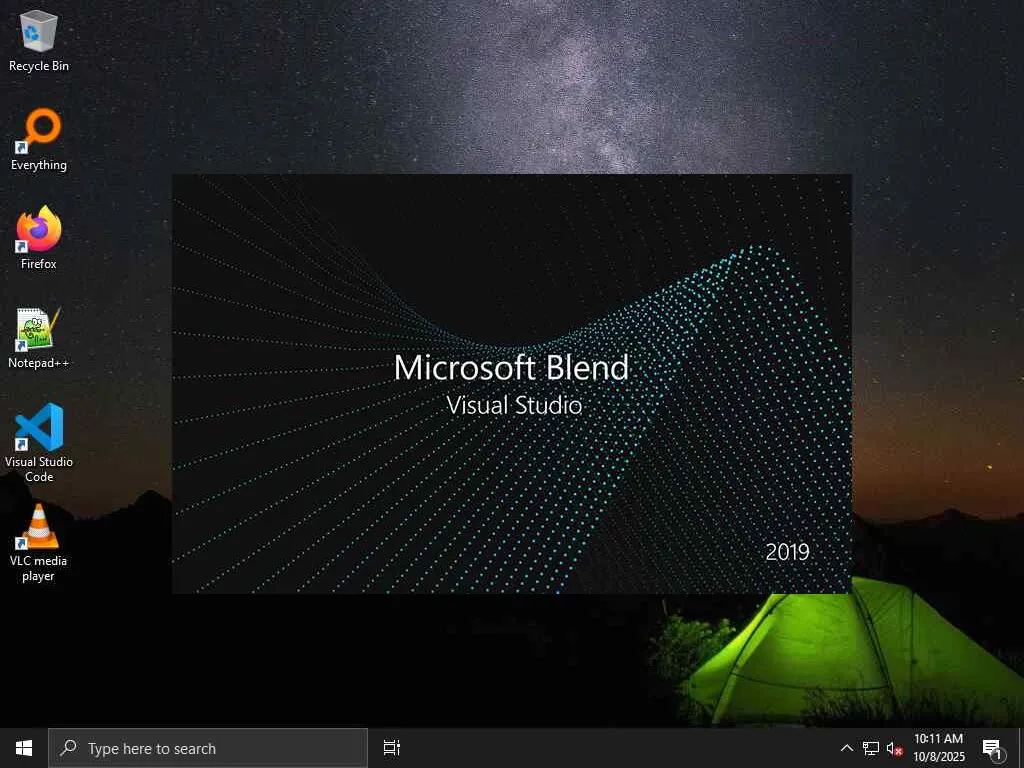Click the Microsoft Blend splash screen
The width and height of the screenshot is (1024, 768).
(511, 384)
